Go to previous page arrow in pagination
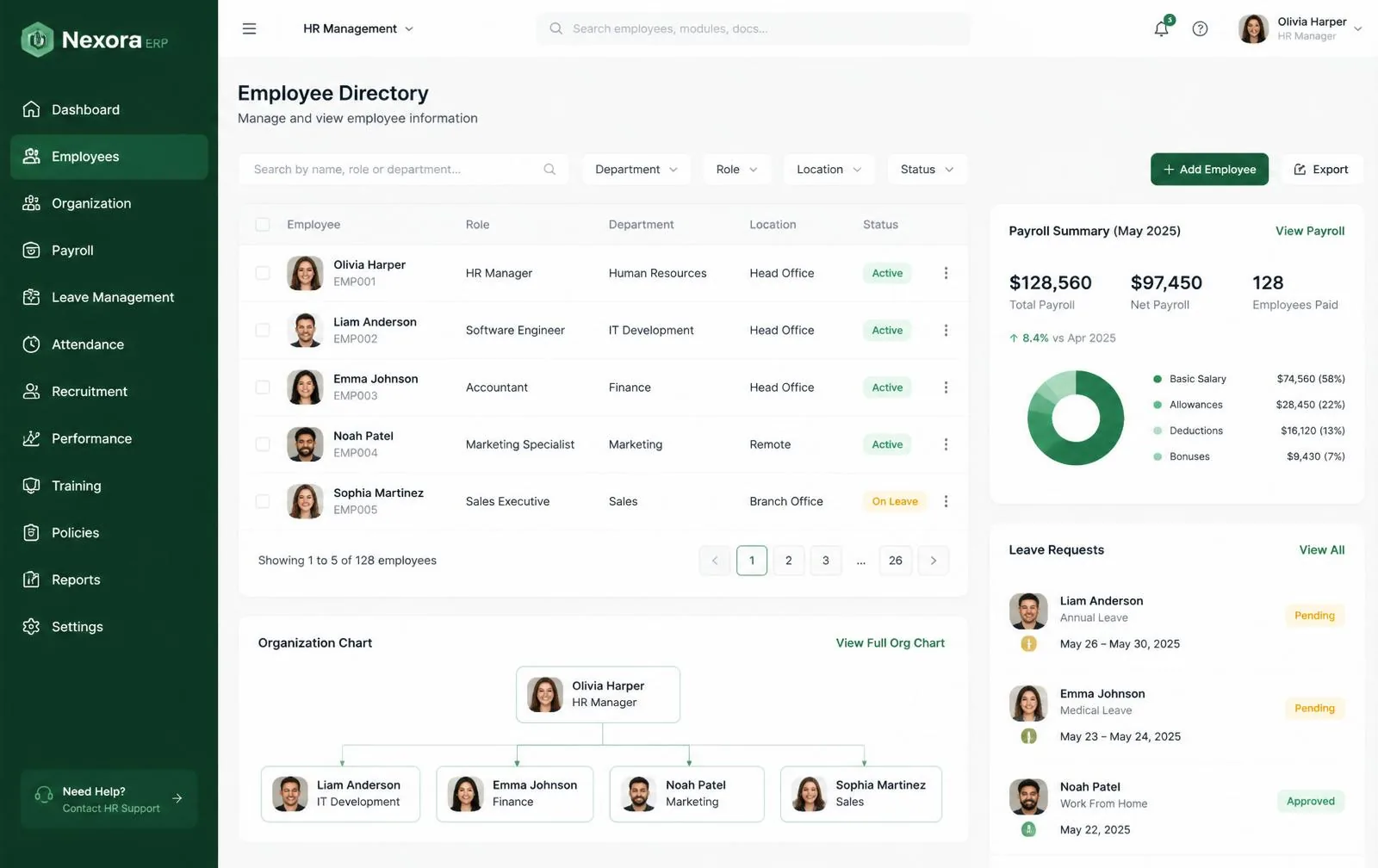The height and width of the screenshot is (868, 1378). [715, 561]
